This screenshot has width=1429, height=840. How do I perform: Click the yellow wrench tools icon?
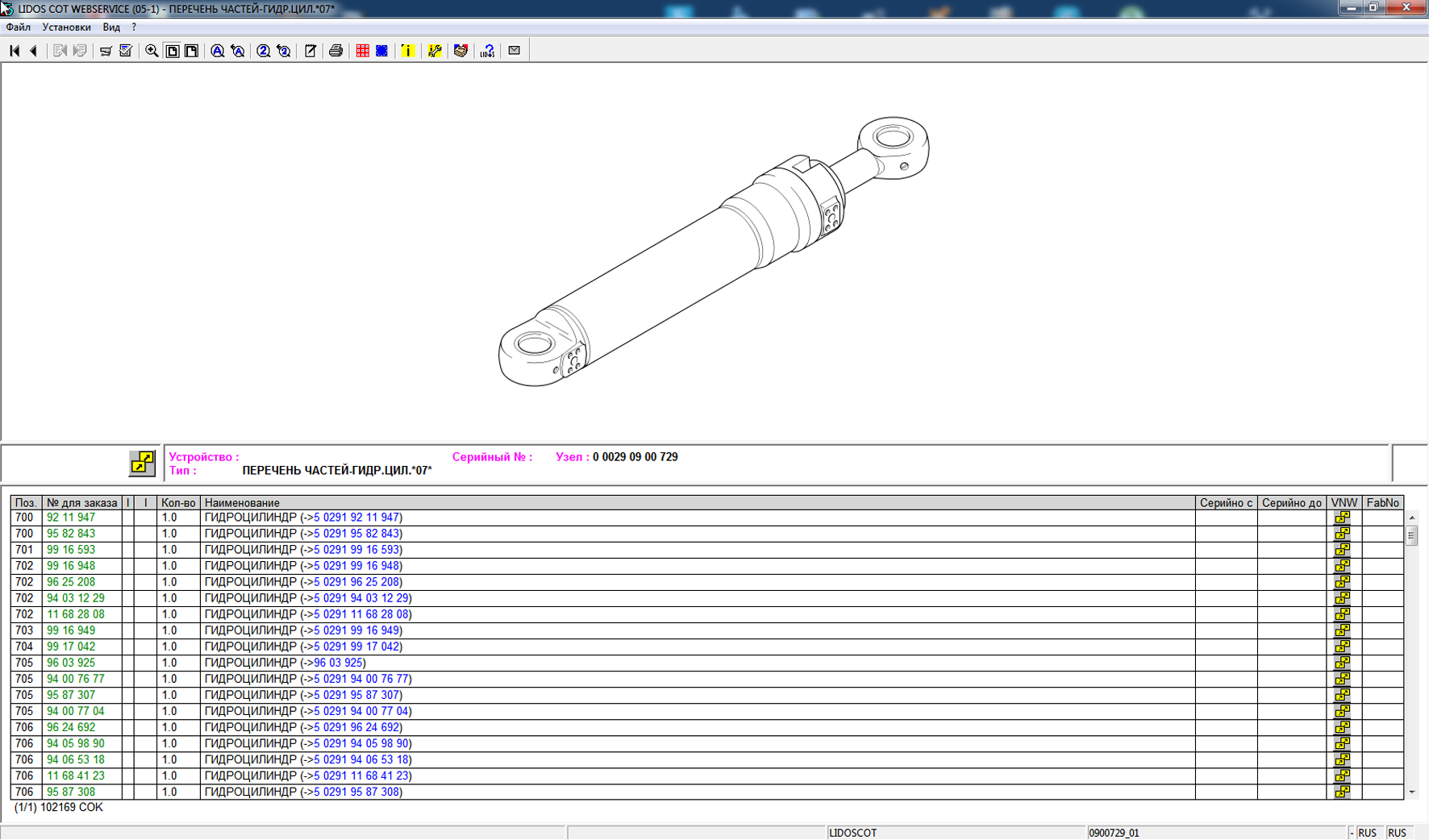click(x=435, y=51)
